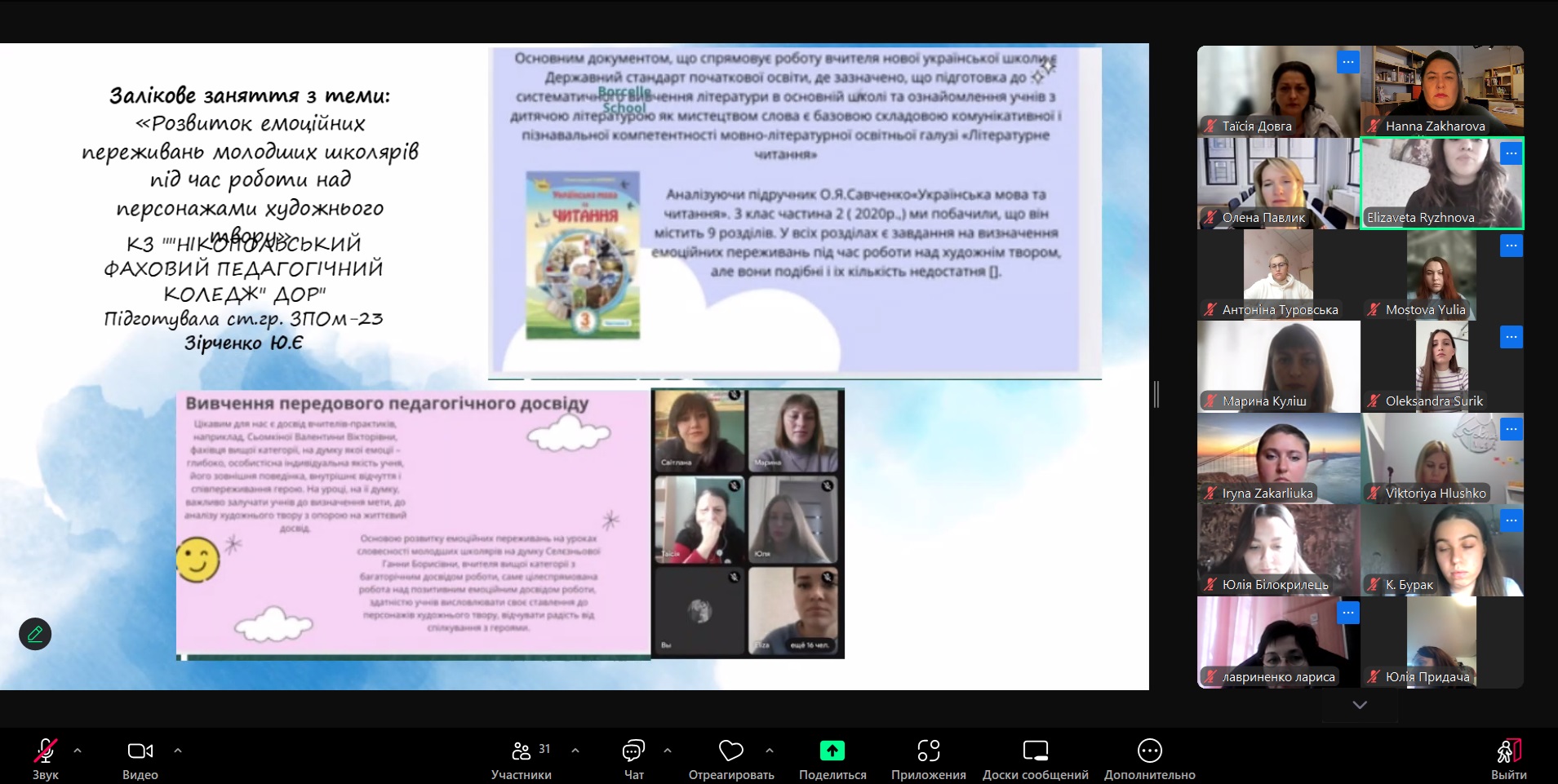Viewport: 1558px width, 784px height.
Task: Select Олена Павлик video thumbnail
Action: 1279,183
